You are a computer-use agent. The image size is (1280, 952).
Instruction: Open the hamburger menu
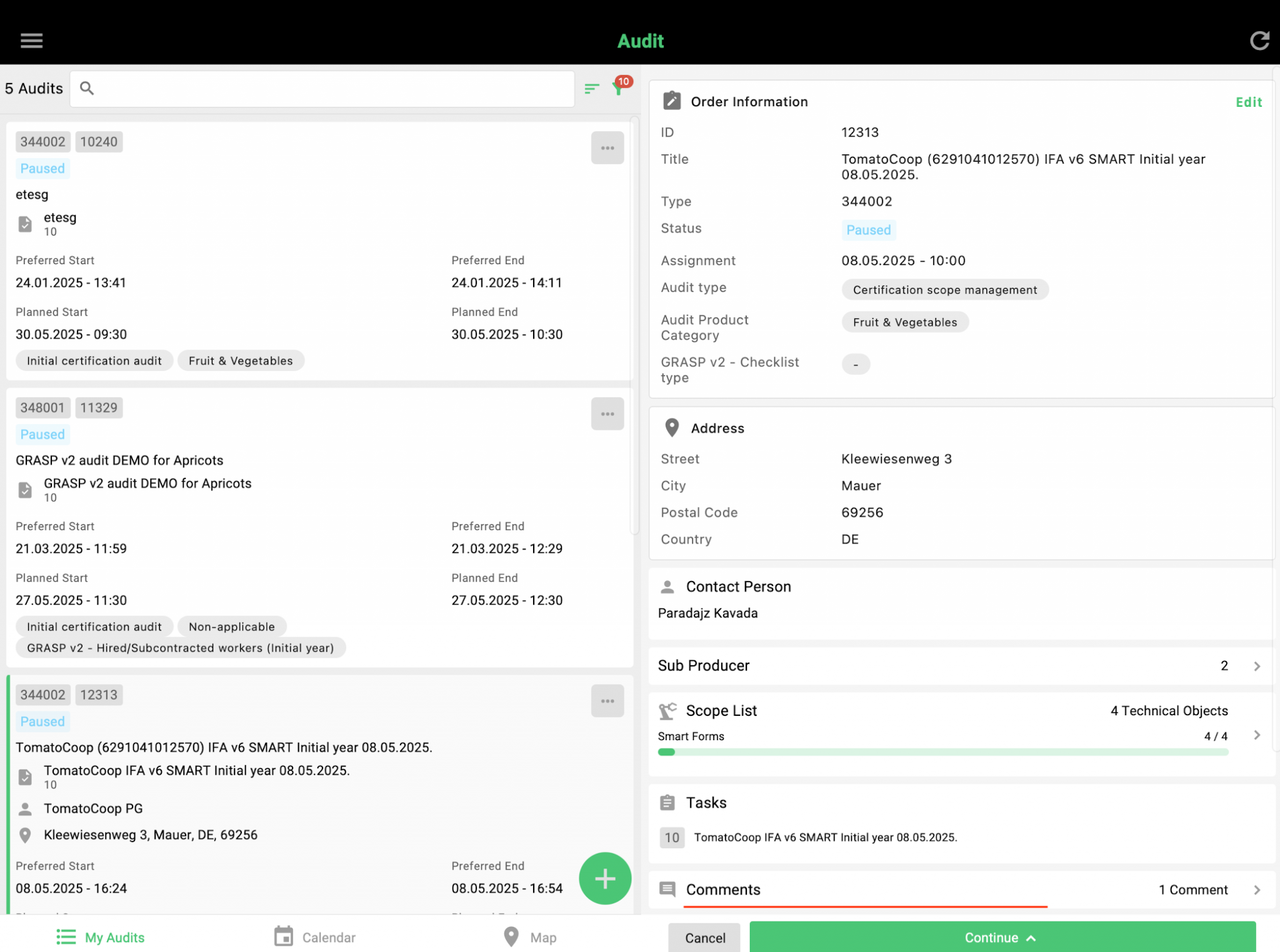31,41
